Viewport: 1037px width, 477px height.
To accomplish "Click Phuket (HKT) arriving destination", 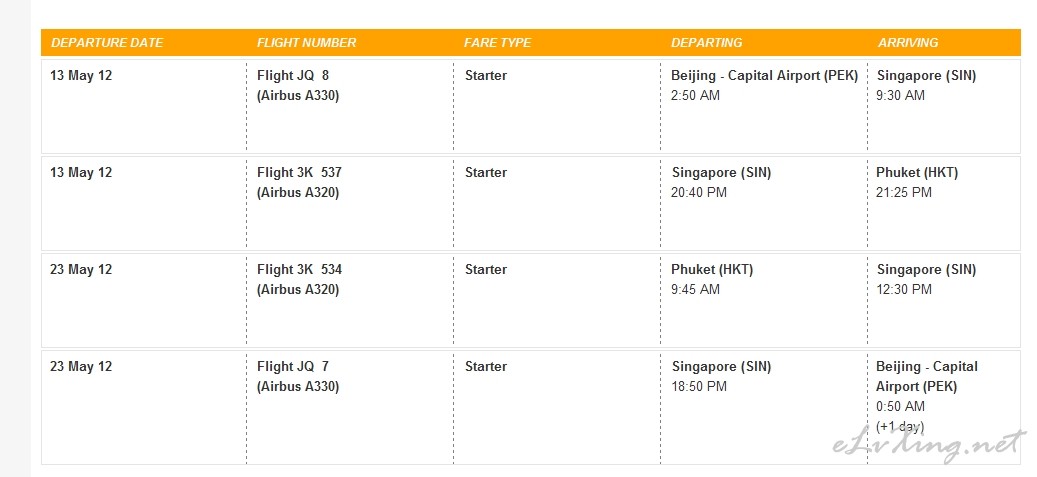I will click(x=917, y=173).
